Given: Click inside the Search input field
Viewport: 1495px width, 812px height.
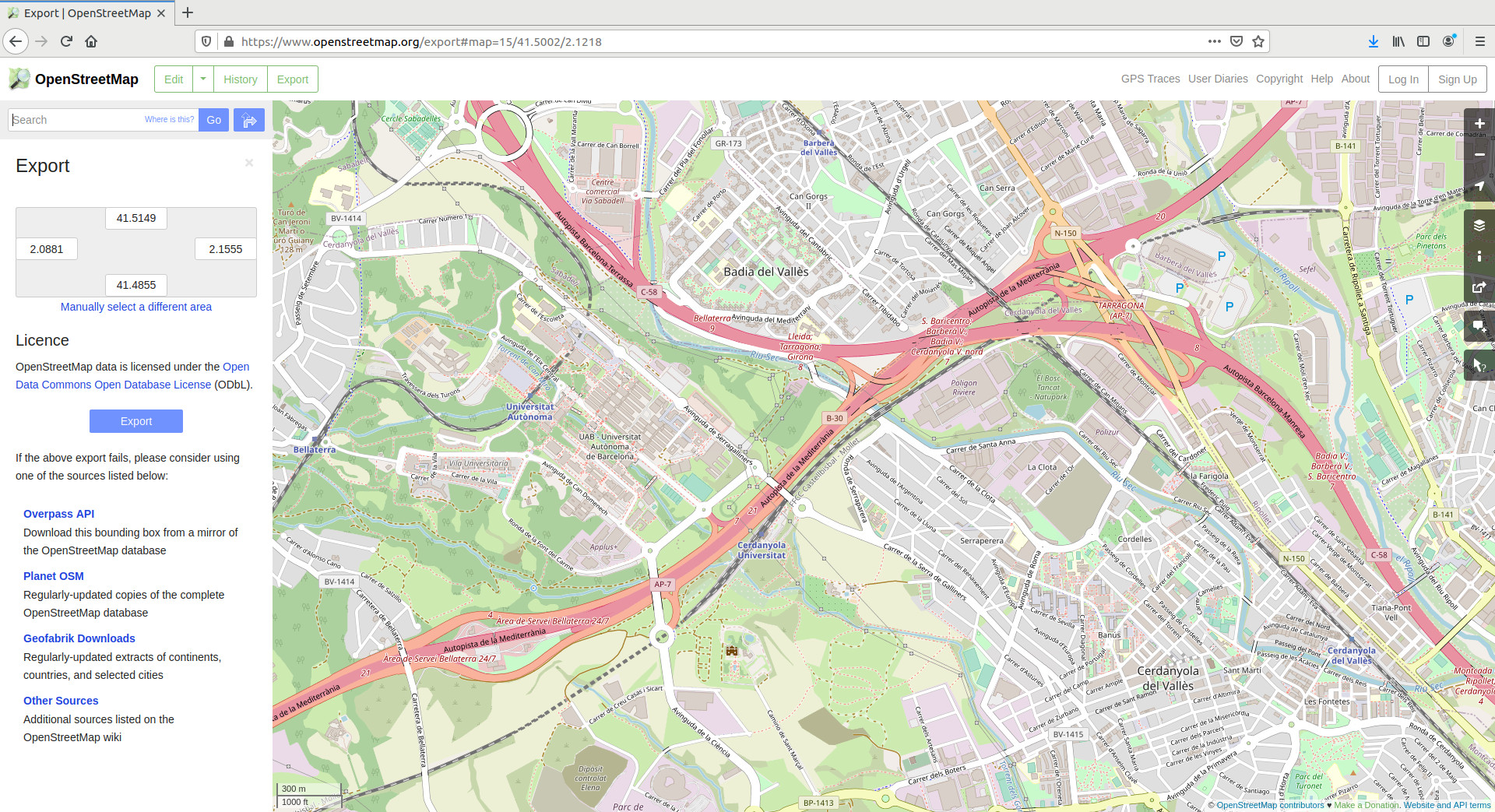Looking at the screenshot, I should click(74, 119).
